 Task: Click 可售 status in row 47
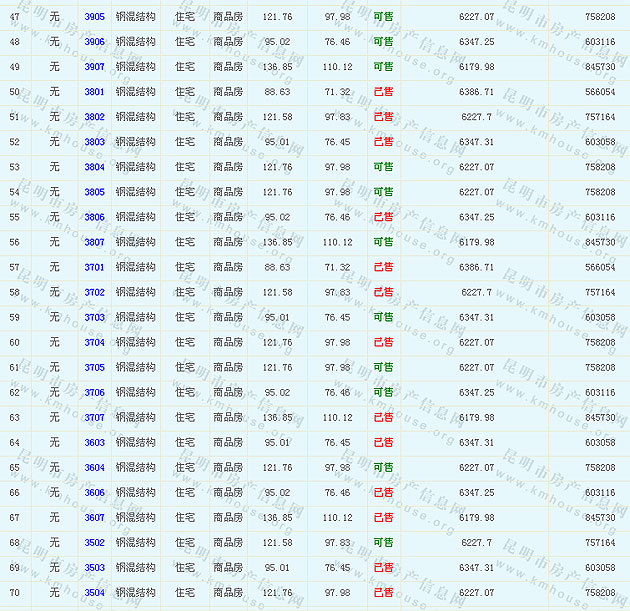click(383, 17)
